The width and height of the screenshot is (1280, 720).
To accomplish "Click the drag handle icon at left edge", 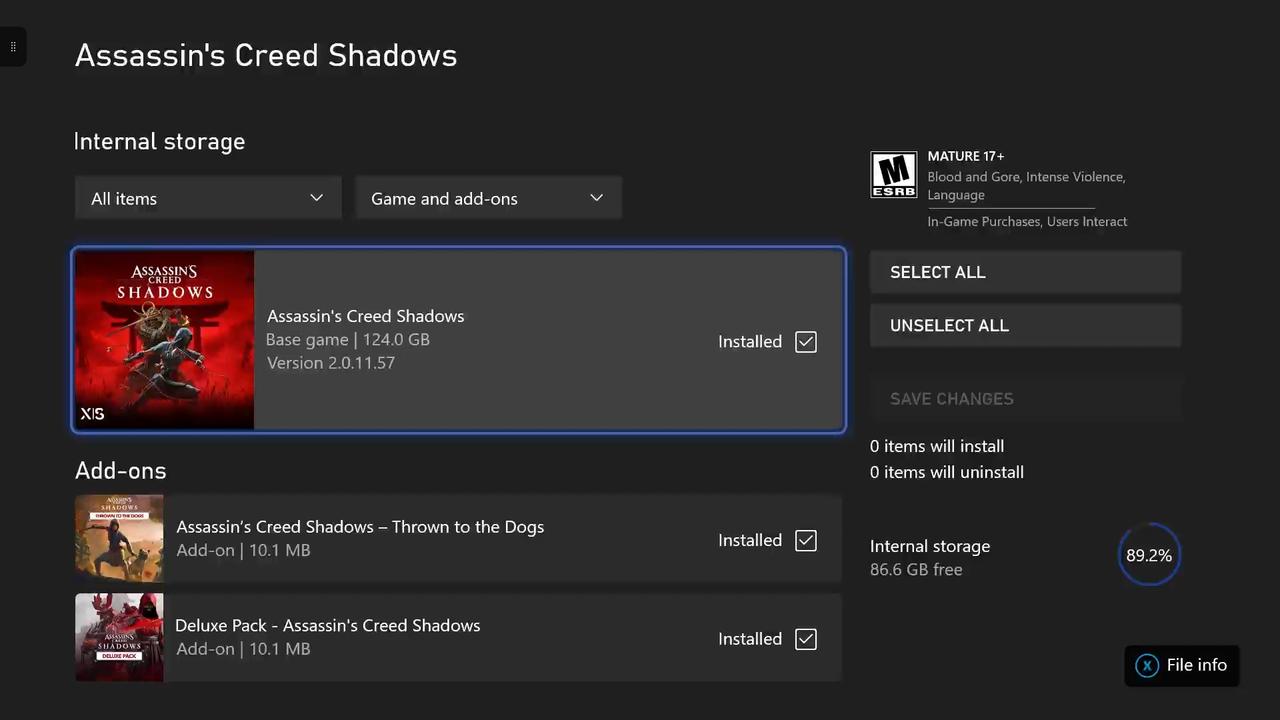I will 13,47.
